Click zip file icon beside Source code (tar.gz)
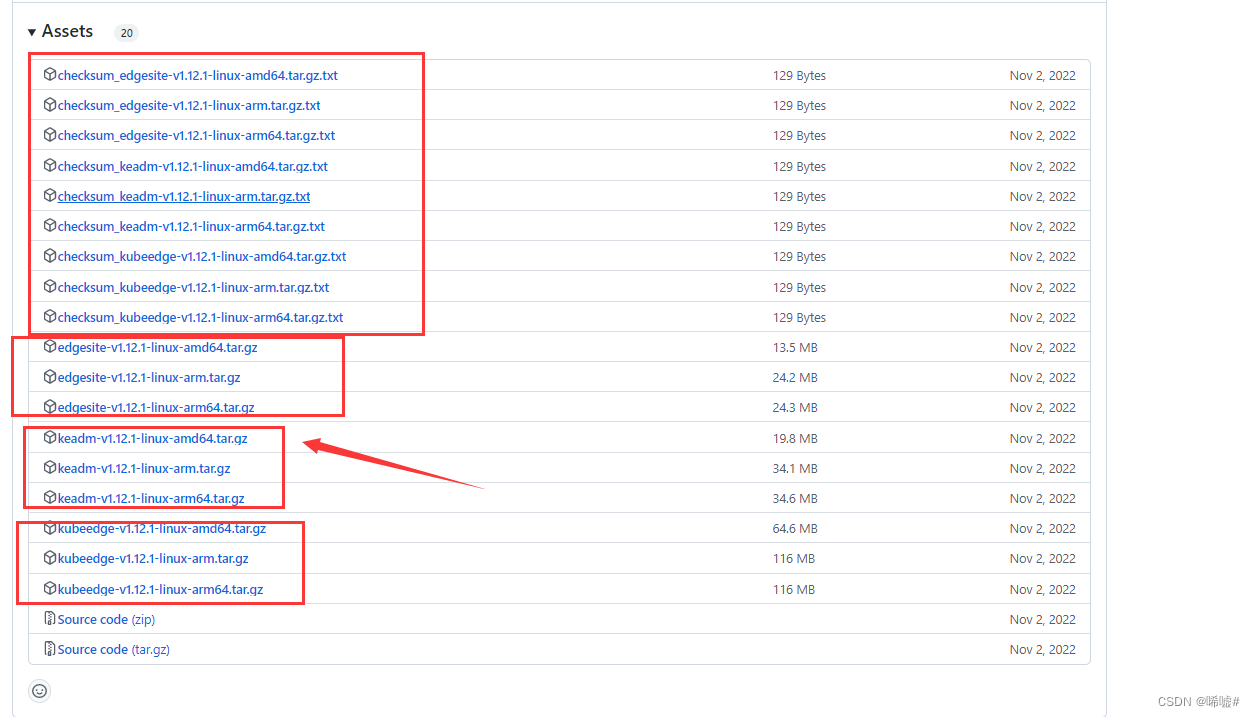Image resolution: width=1255 pixels, height=717 pixels. tap(50, 649)
